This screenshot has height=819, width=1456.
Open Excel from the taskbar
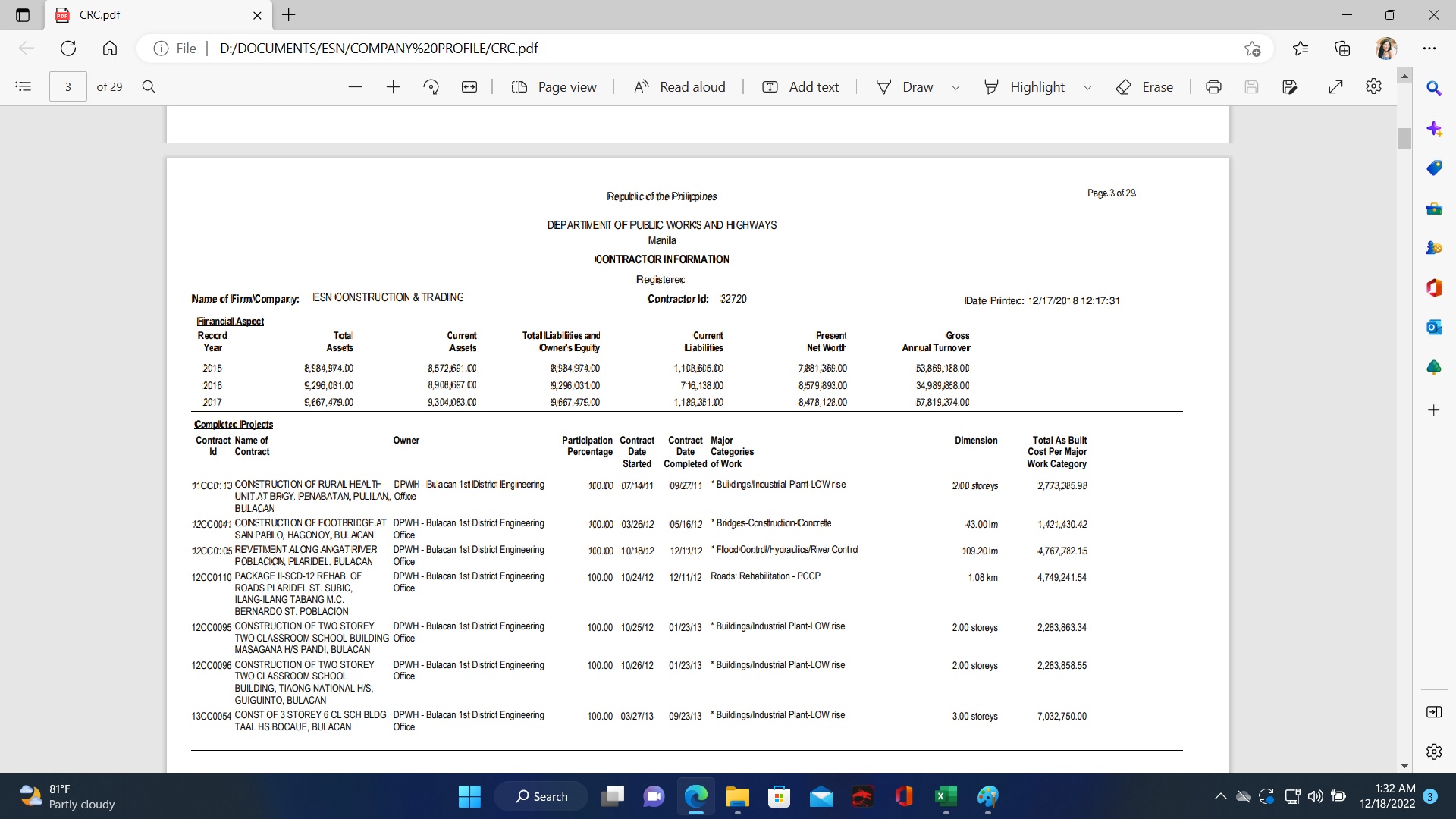point(945,796)
